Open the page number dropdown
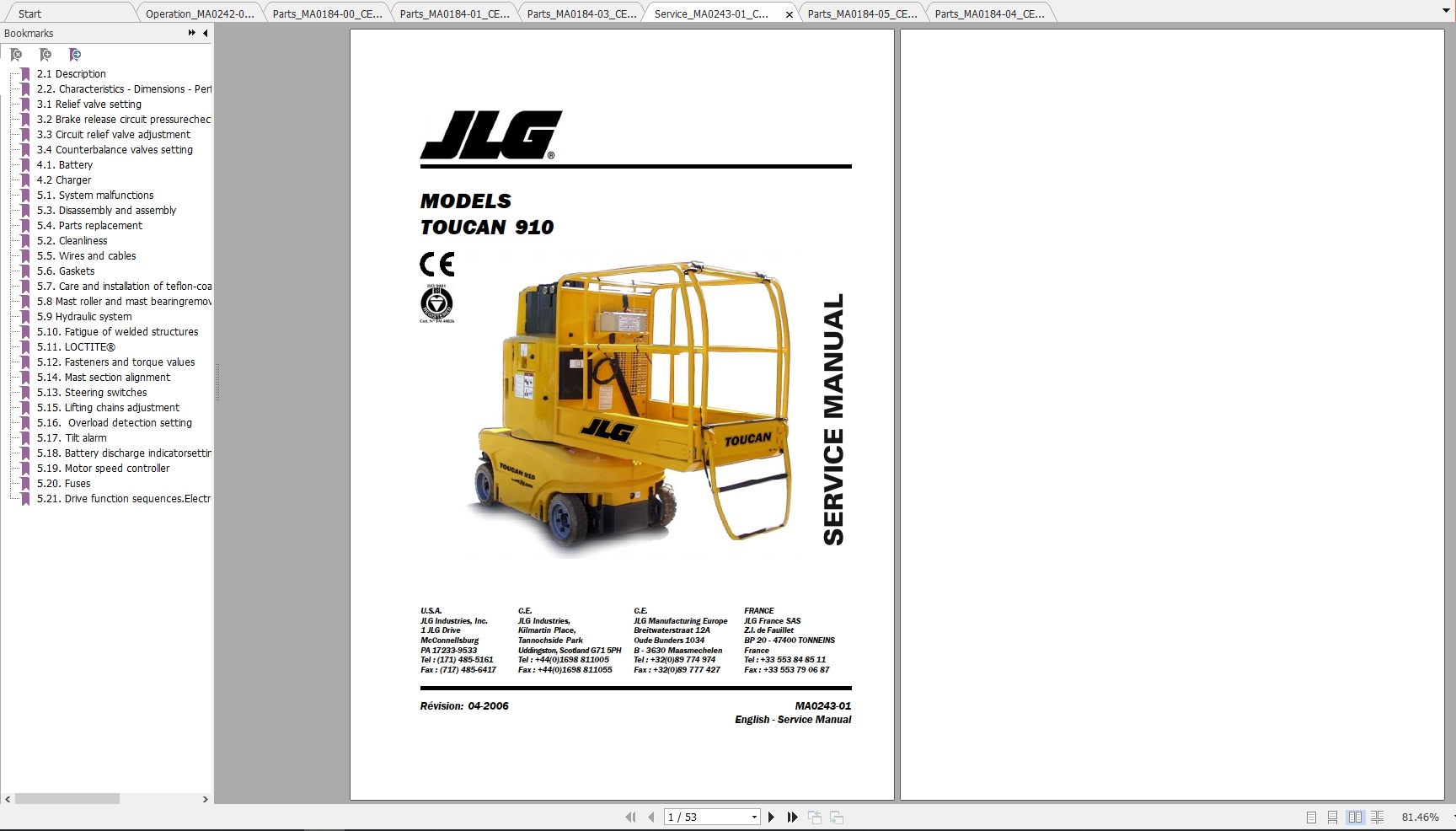This screenshot has height=831, width=1456. (x=754, y=817)
